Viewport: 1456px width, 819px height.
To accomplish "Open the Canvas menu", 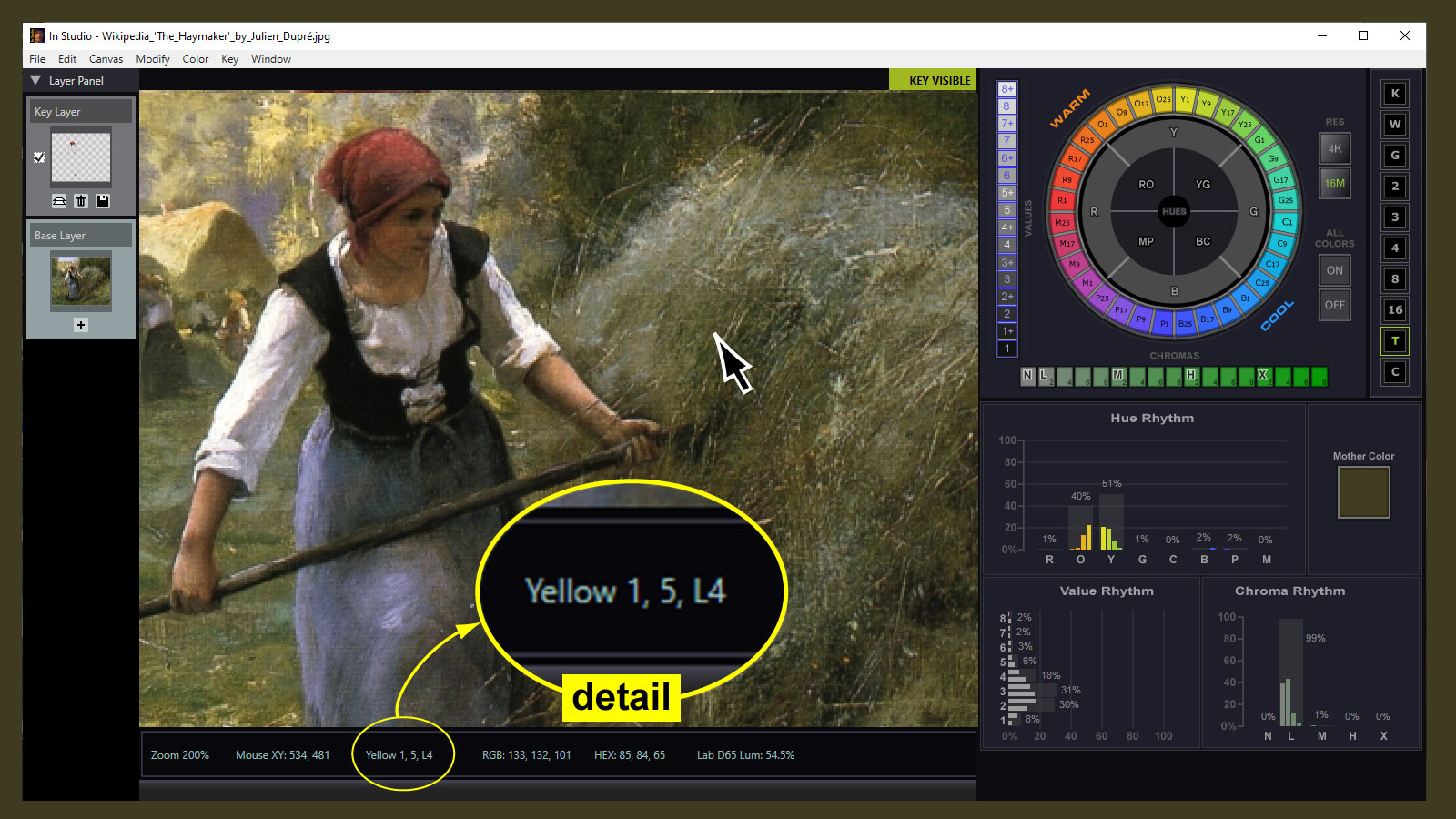I will pyautogui.click(x=106, y=59).
